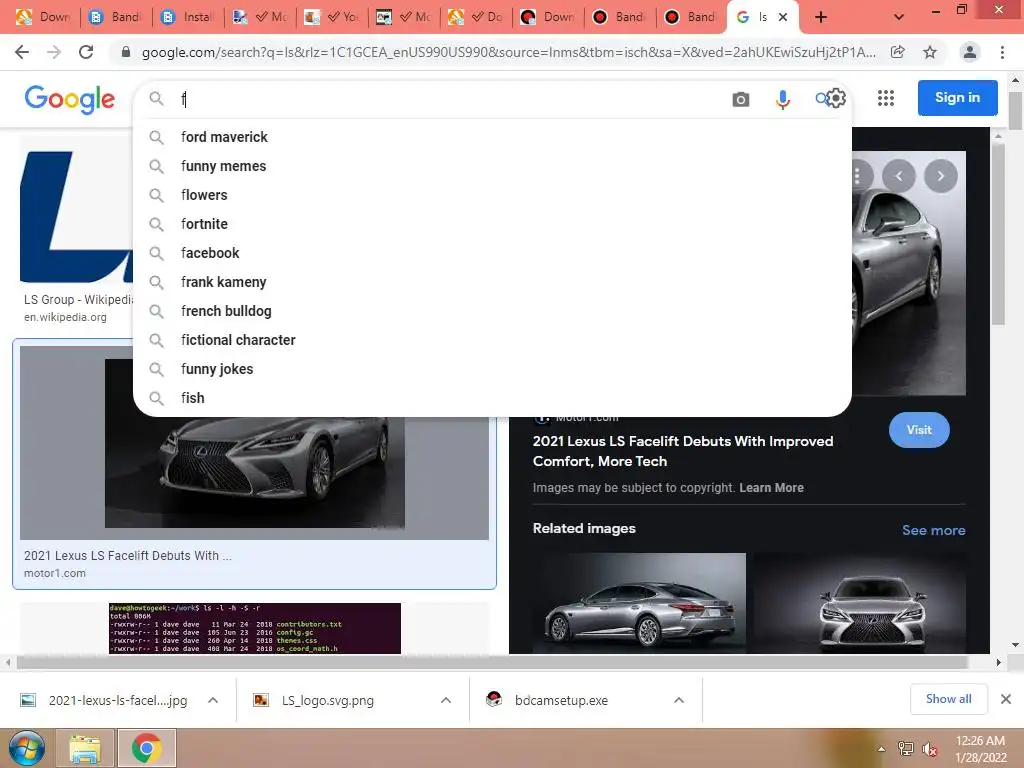This screenshot has width=1024, height=768.
Task: Bookmark this page with the star icon
Action: click(930, 52)
